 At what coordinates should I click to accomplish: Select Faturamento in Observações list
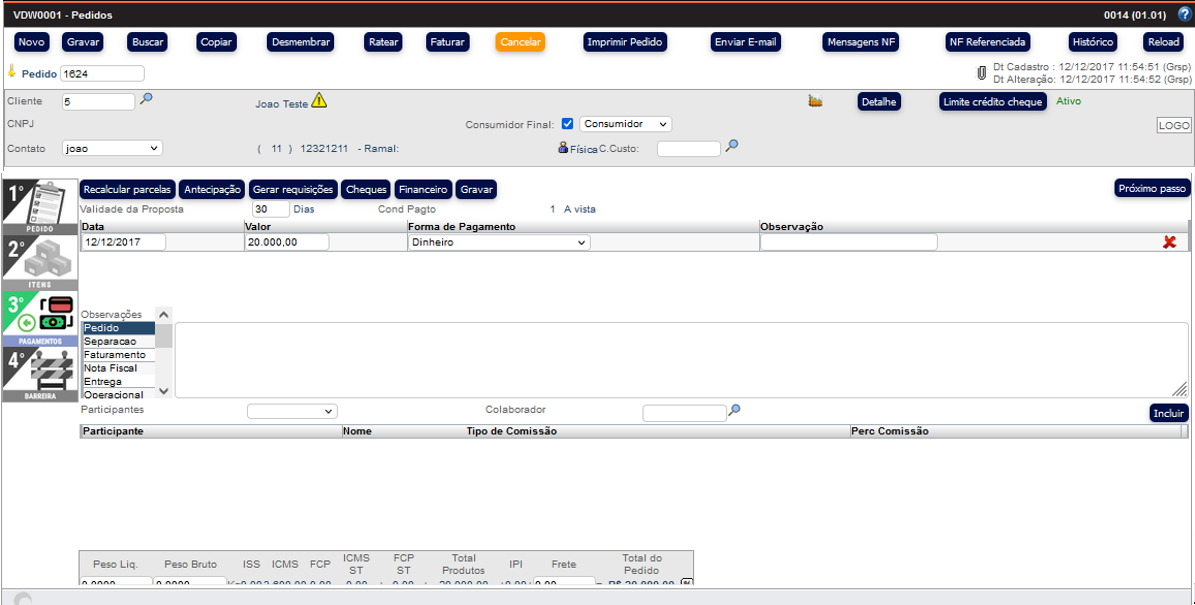click(x=115, y=355)
